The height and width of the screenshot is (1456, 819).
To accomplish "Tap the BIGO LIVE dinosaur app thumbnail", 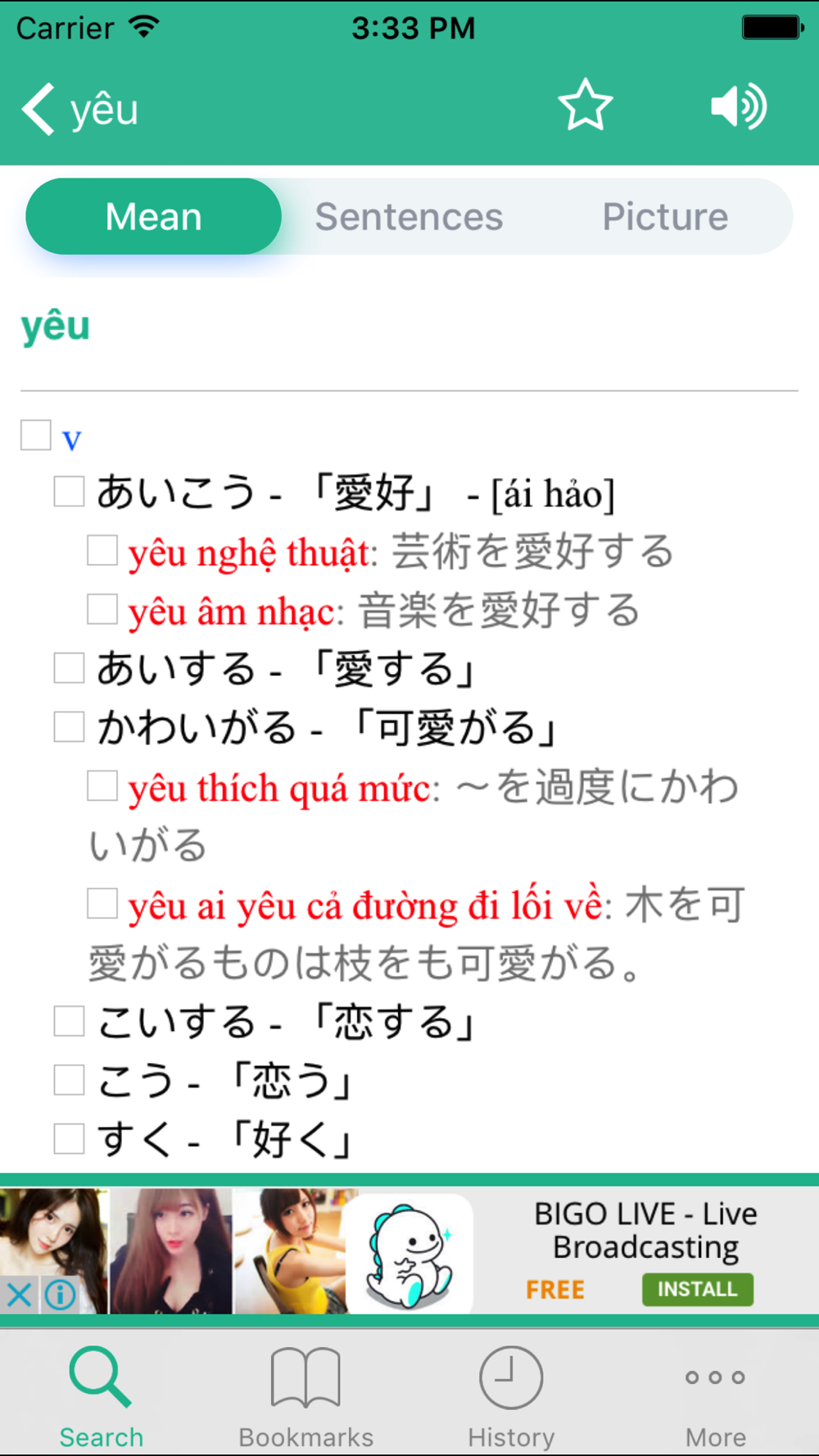I will click(409, 1253).
